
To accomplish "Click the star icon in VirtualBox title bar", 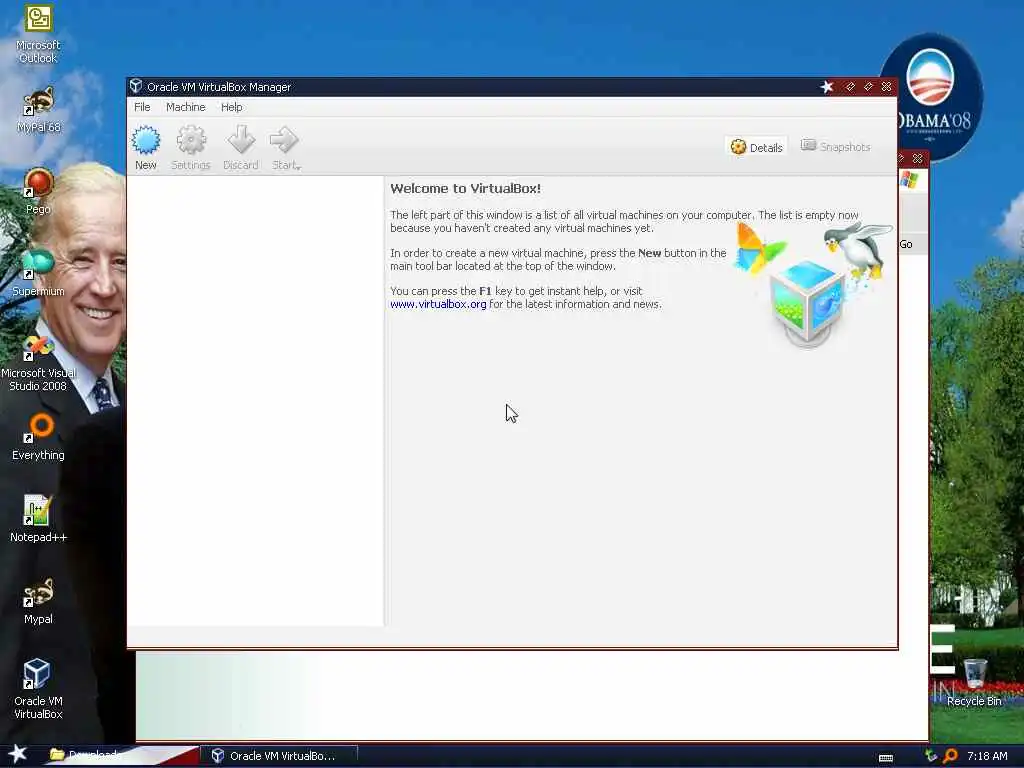I will [827, 87].
